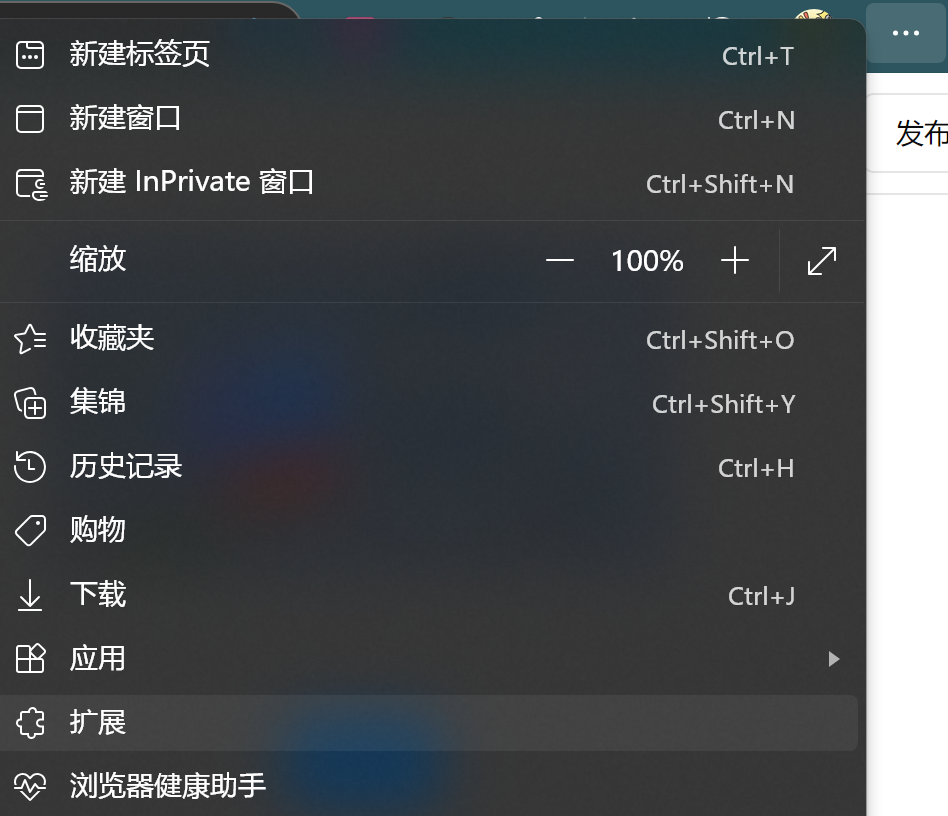Click the Collections icon beside 集锦
948x816 pixels.
pyautogui.click(x=30, y=403)
